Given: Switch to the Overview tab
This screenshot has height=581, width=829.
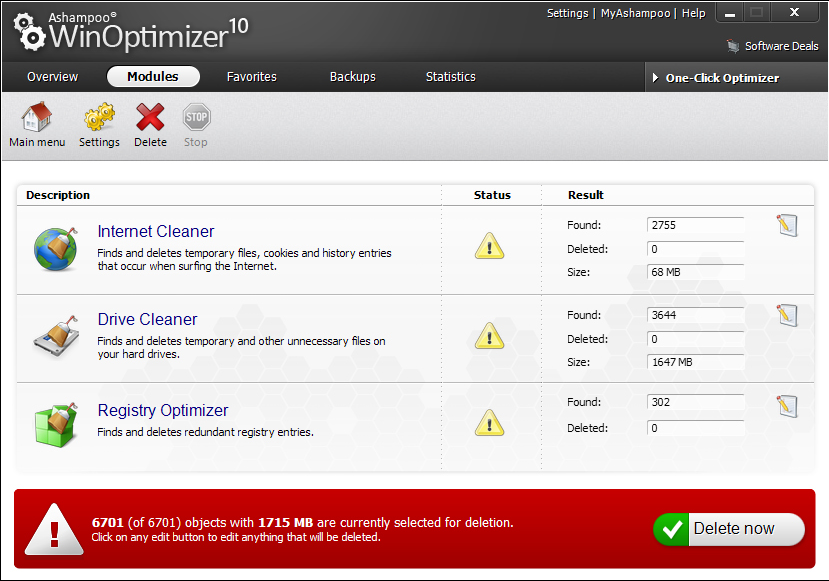Looking at the screenshot, I should (53, 77).
